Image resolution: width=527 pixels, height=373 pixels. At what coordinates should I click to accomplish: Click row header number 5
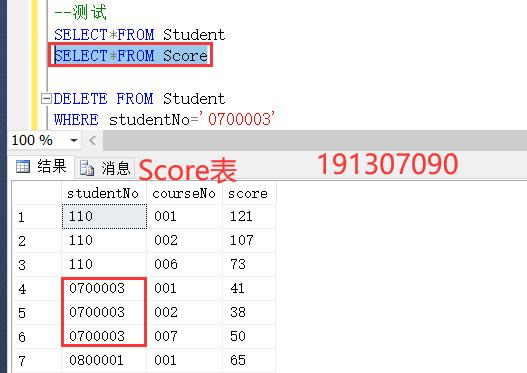pyautogui.click(x=37, y=313)
